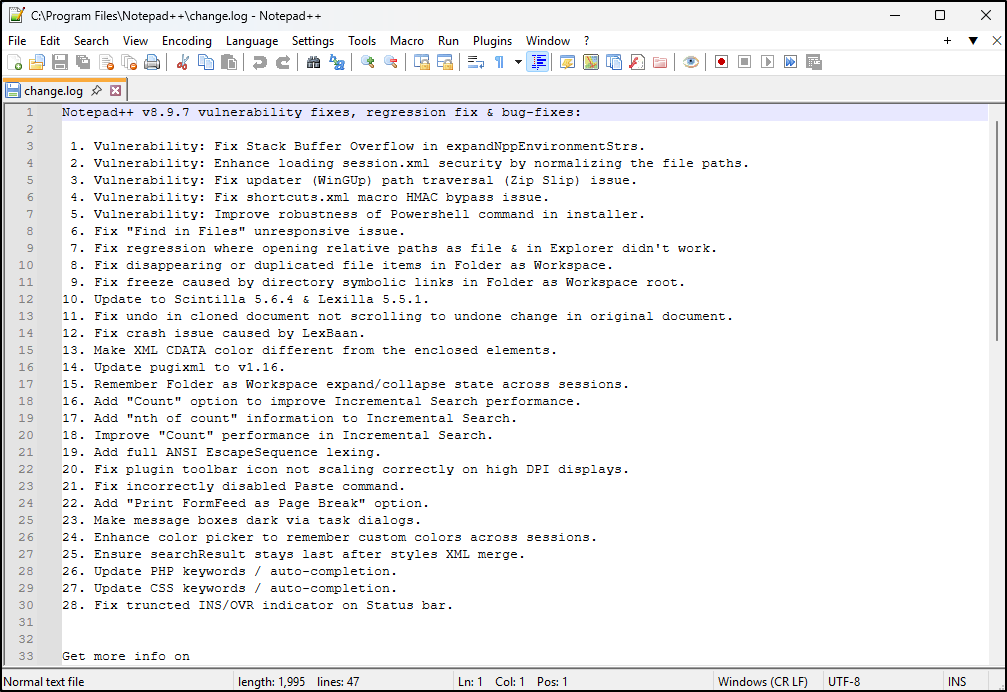Image resolution: width=1007 pixels, height=692 pixels.
Task: Open the Window menu
Action: click(548, 40)
